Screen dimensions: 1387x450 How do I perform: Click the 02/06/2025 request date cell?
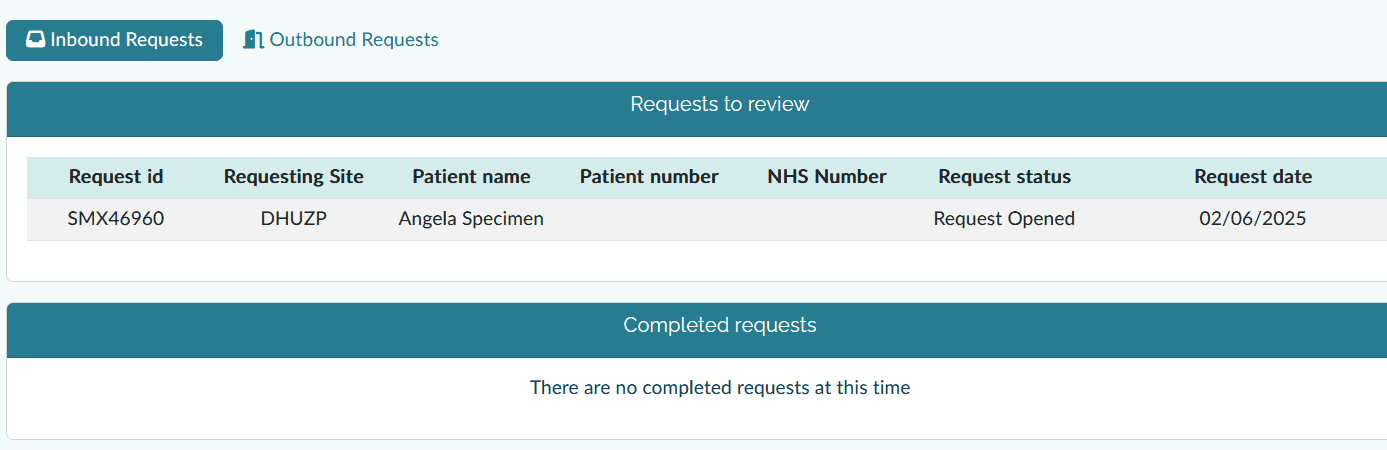[x=1253, y=218]
